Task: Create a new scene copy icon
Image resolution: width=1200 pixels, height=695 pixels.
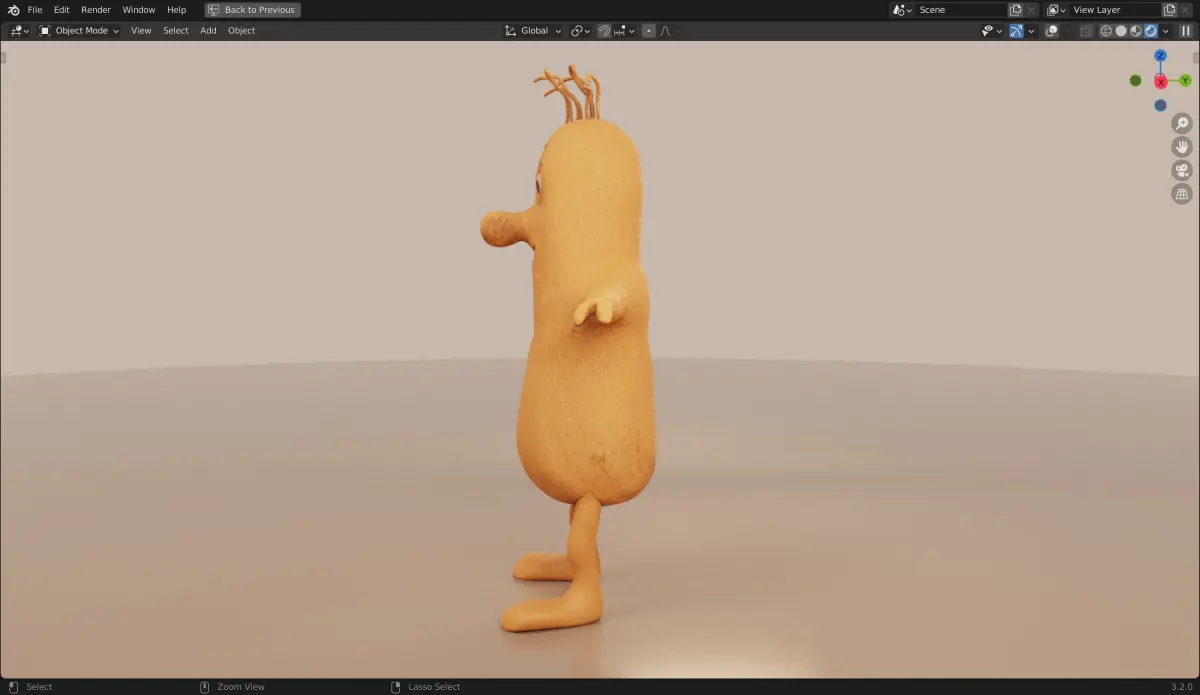Action: point(1016,10)
